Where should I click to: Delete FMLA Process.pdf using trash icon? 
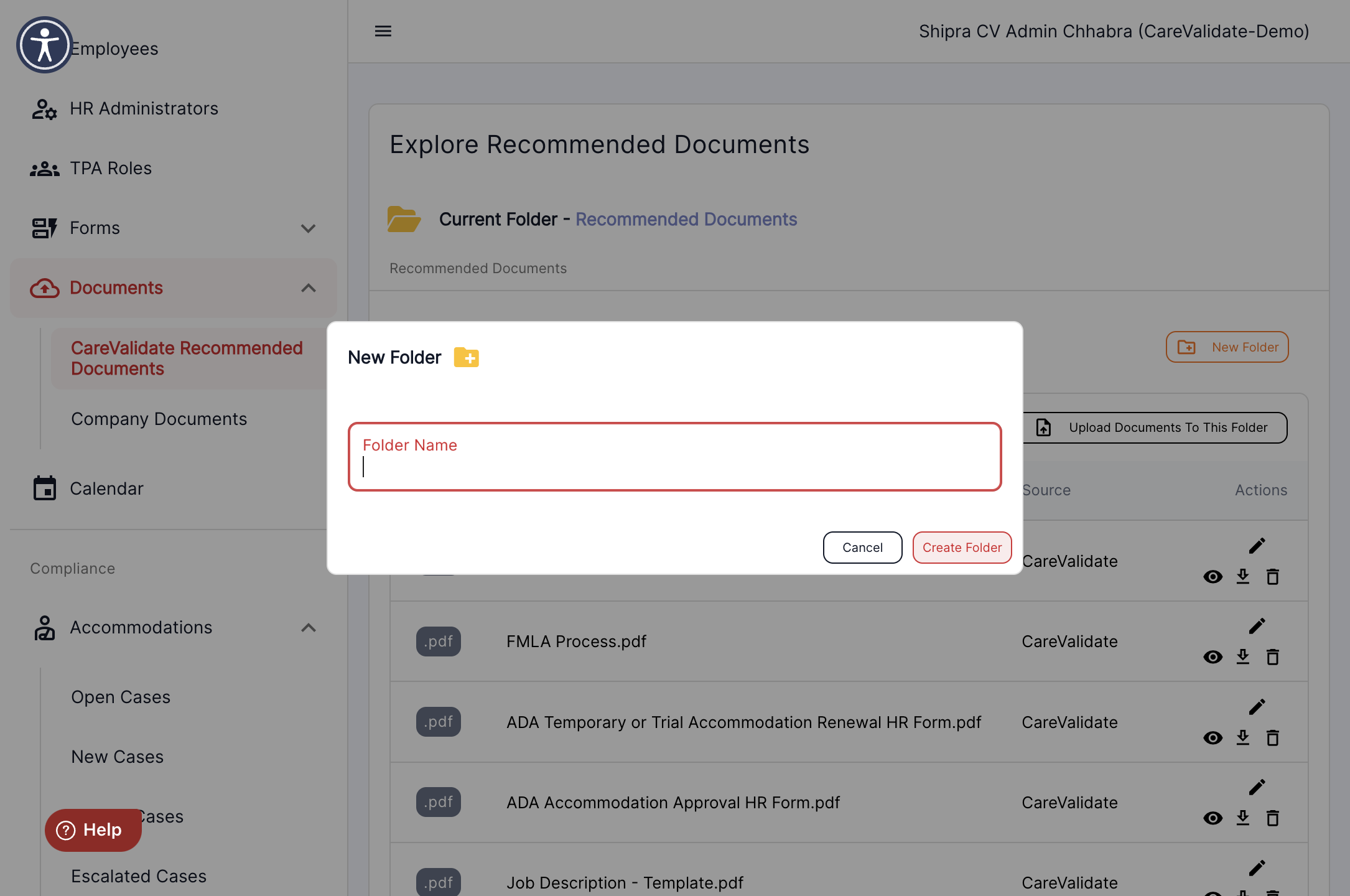1273,657
